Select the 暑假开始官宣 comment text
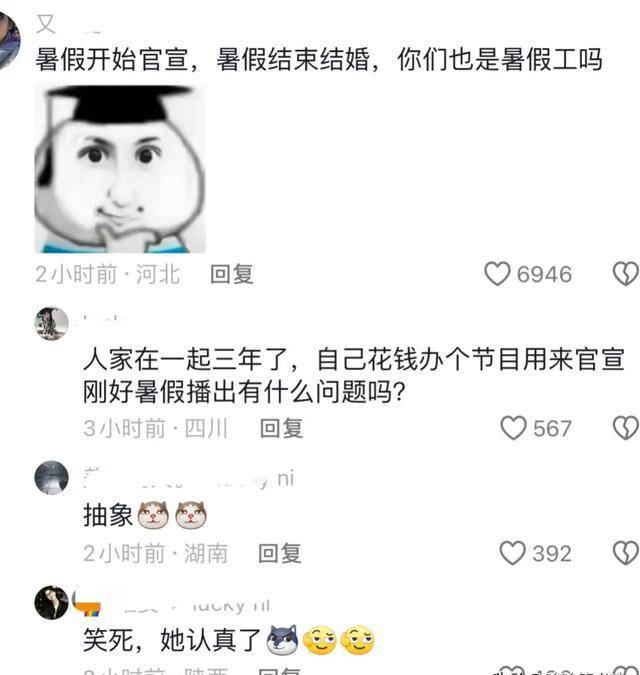Image resolution: width=640 pixels, height=675 pixels. 318,59
